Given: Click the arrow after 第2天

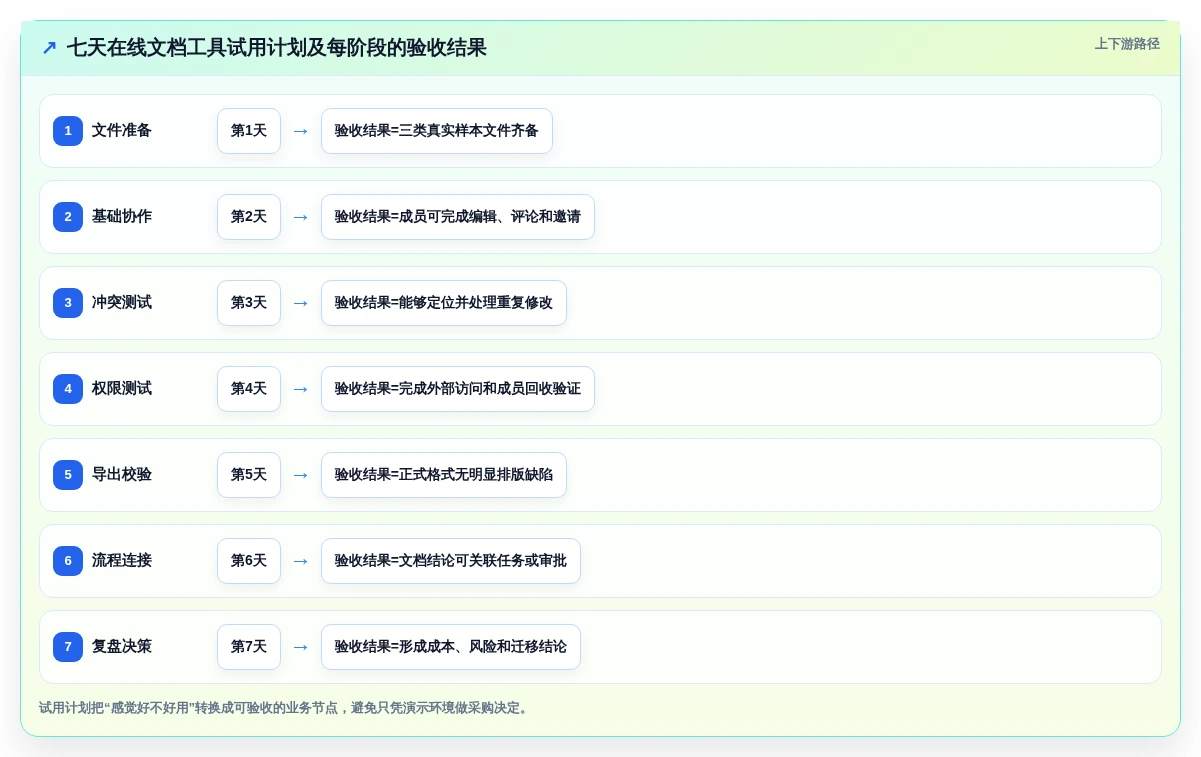Looking at the screenshot, I should [301, 217].
